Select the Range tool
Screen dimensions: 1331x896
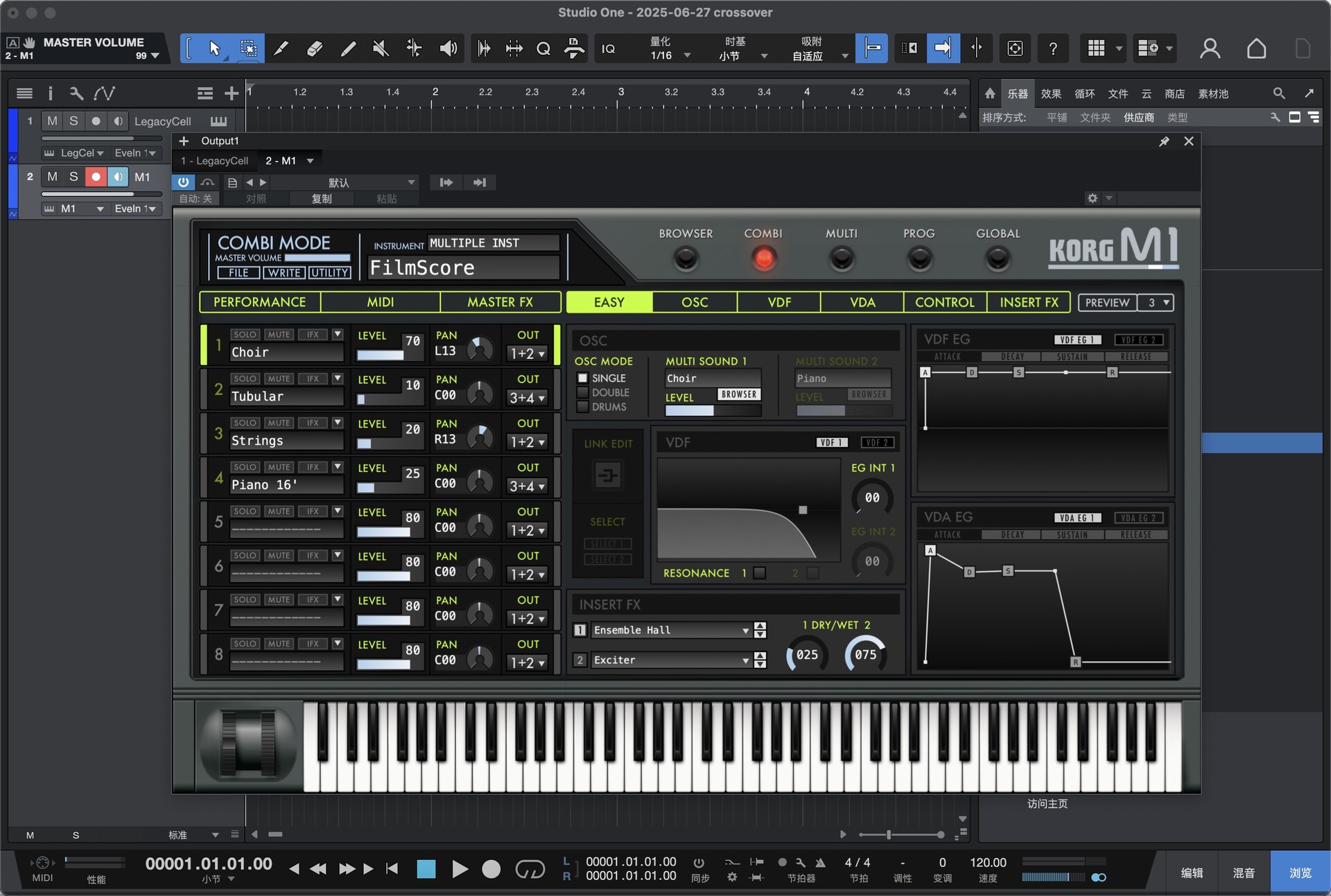click(247, 48)
